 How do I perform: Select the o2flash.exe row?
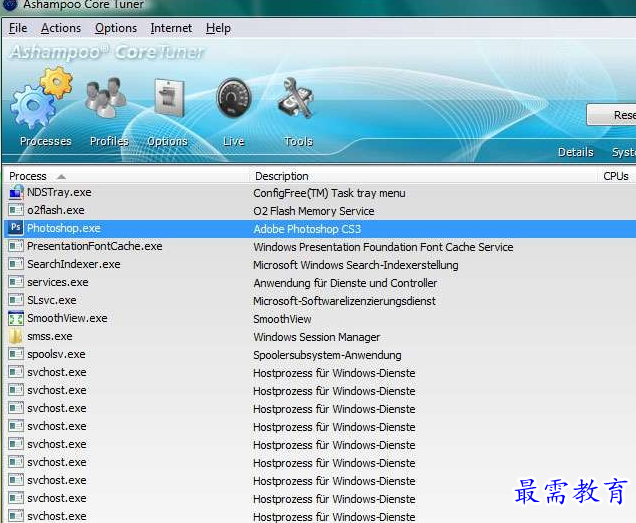pyautogui.click(x=320, y=210)
